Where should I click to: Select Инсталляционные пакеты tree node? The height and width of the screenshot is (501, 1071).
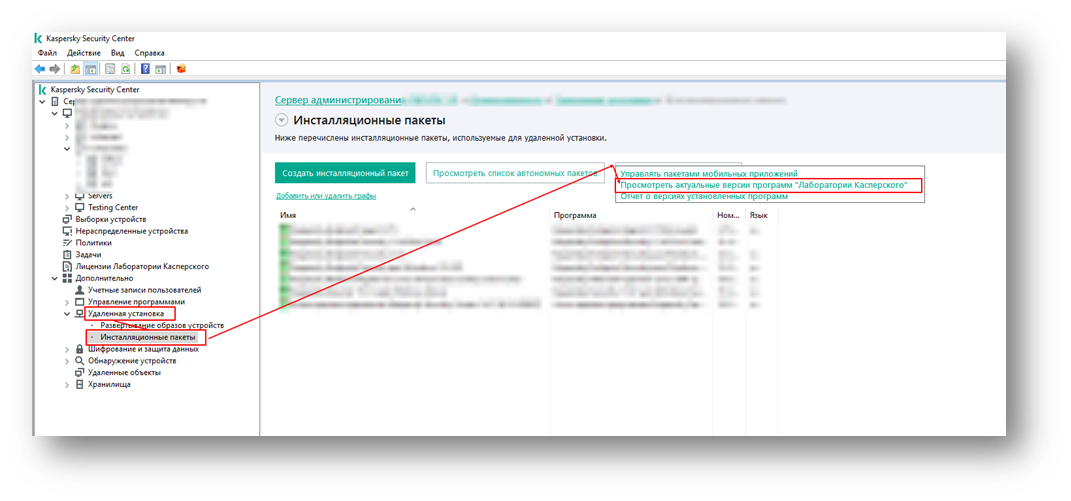(x=148, y=338)
